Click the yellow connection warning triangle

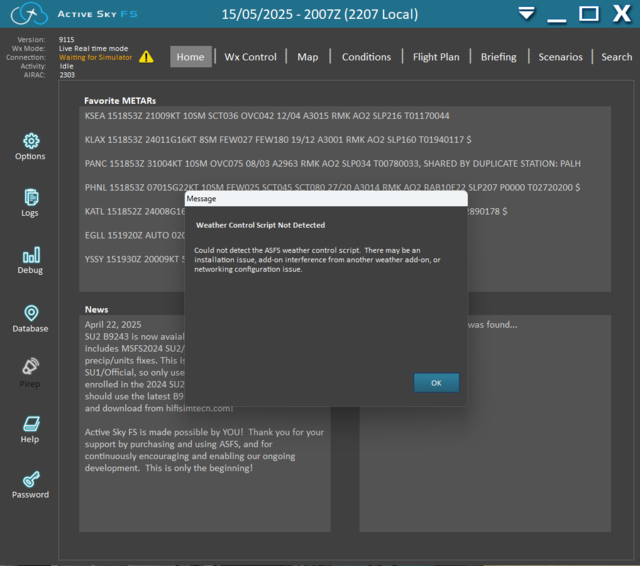point(146,57)
